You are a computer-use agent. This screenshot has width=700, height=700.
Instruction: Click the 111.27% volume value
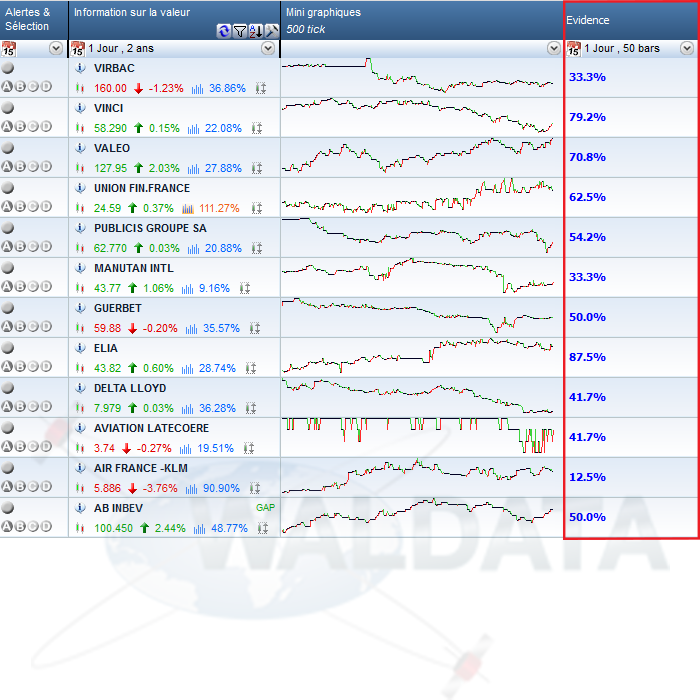coord(219,208)
